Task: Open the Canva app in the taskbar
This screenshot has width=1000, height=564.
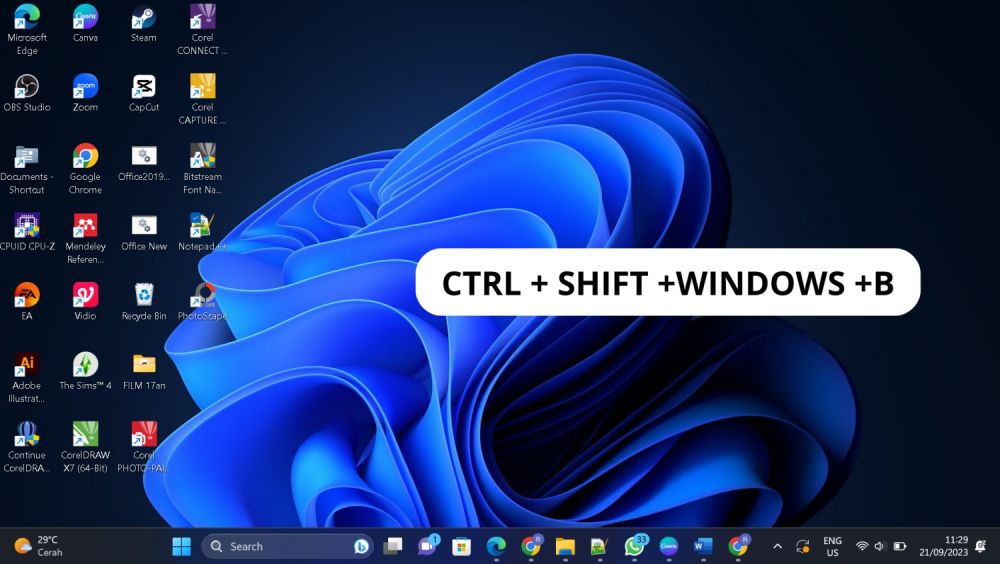Action: 668,546
